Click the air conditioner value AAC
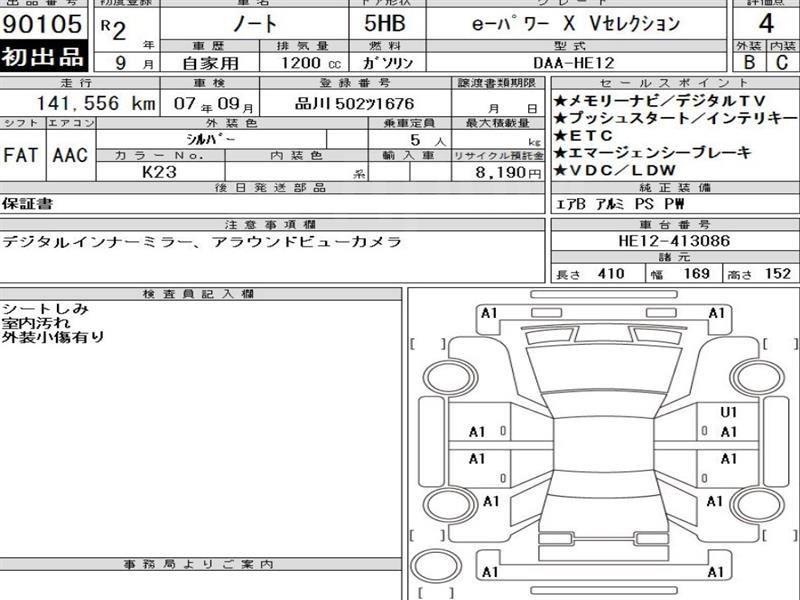The image size is (800, 600). tap(70, 155)
